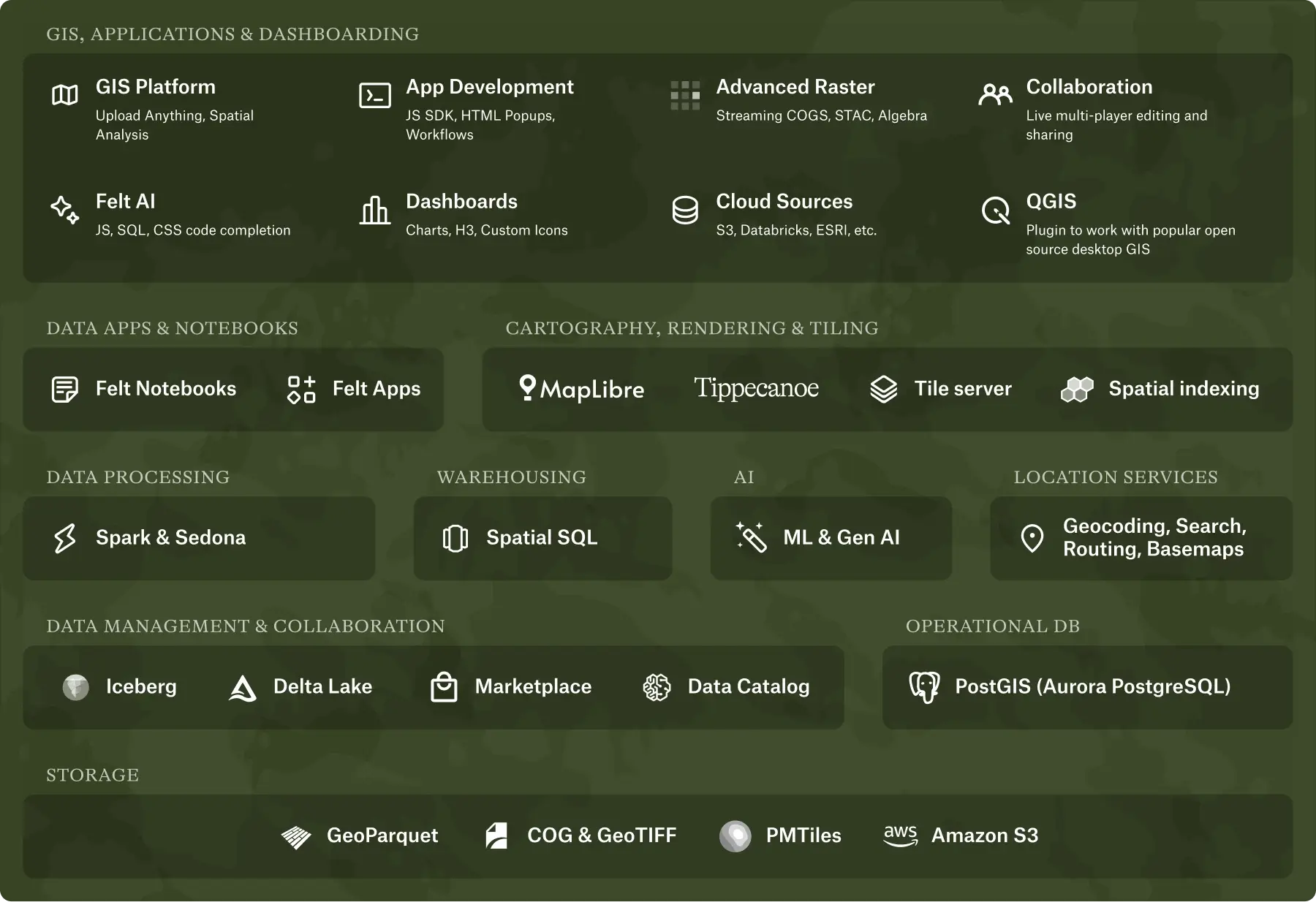
Task: Open the QGIS title
Action: pos(1051,202)
